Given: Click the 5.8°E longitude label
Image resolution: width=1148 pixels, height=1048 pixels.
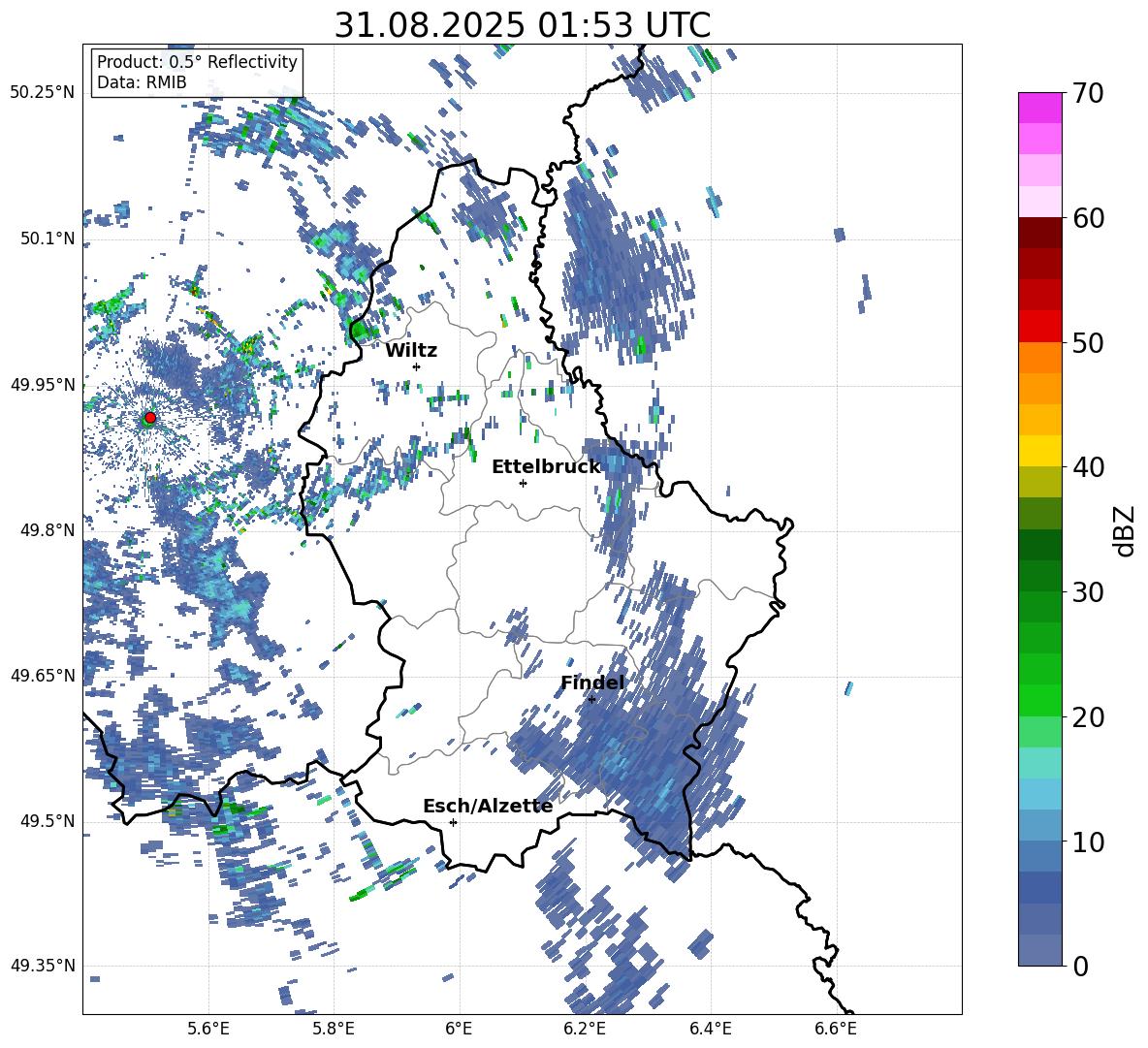Looking at the screenshot, I should 334,1029.
